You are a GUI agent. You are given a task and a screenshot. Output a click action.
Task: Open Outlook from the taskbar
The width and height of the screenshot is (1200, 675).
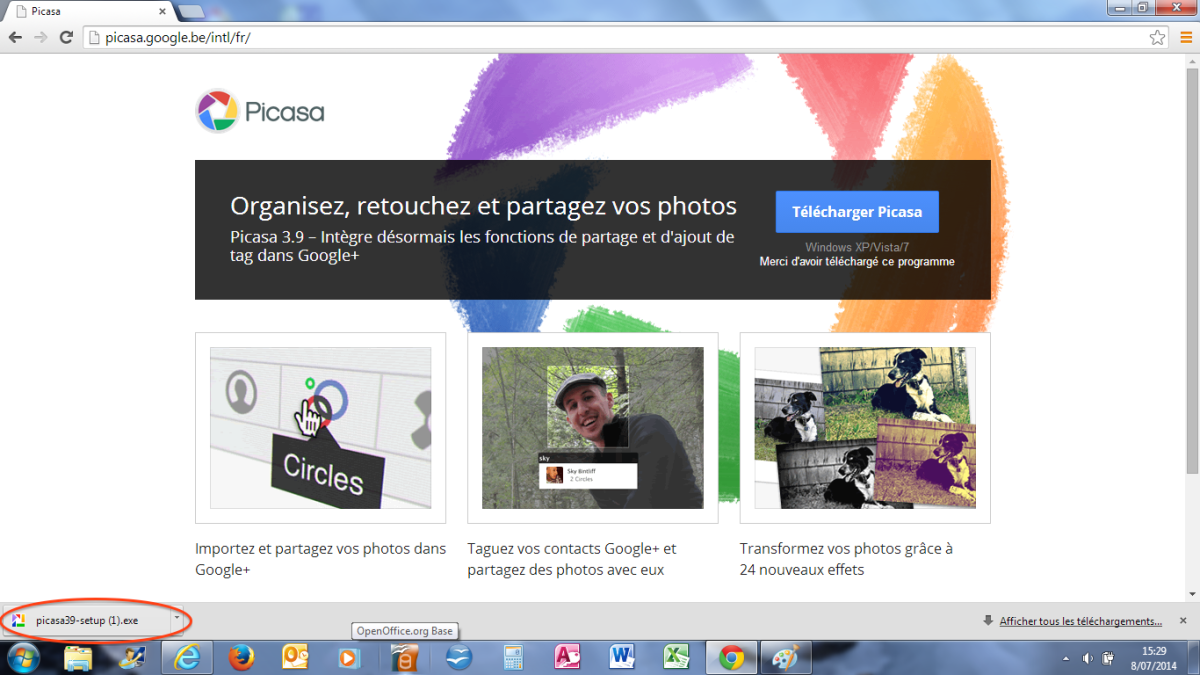[295, 657]
